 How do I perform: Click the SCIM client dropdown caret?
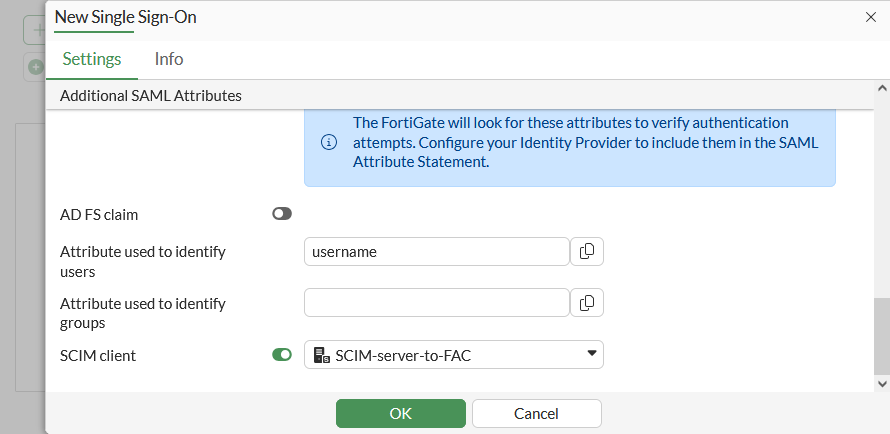click(591, 353)
